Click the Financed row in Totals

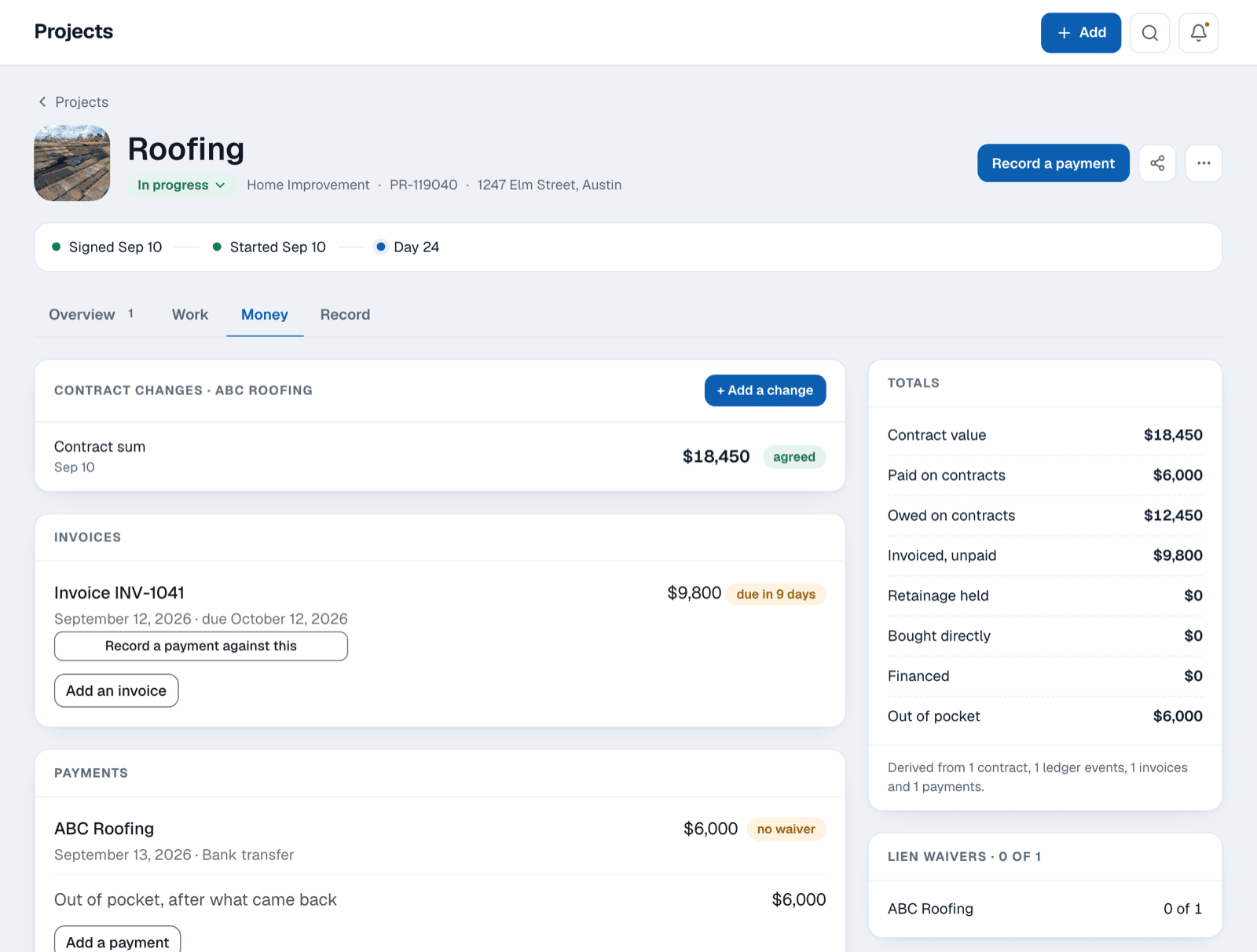(x=1045, y=676)
